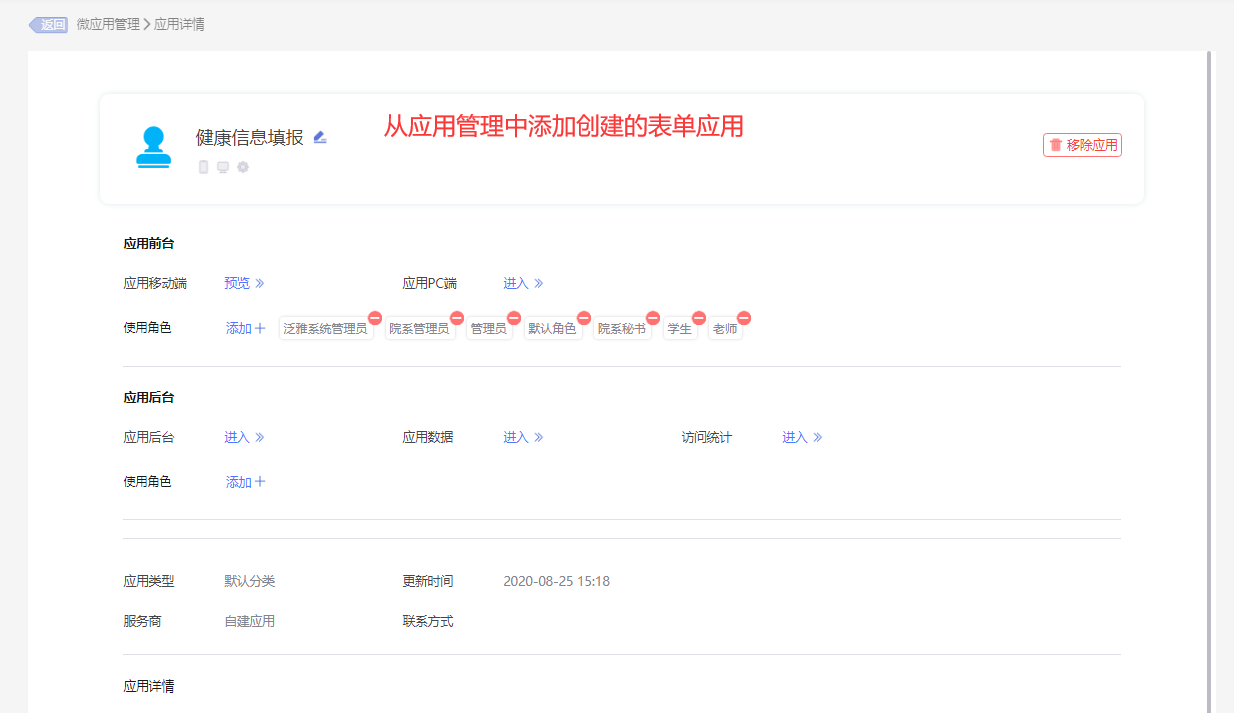Click the vertical scrollbar on the right
1234x713 pixels.
(1211, 382)
